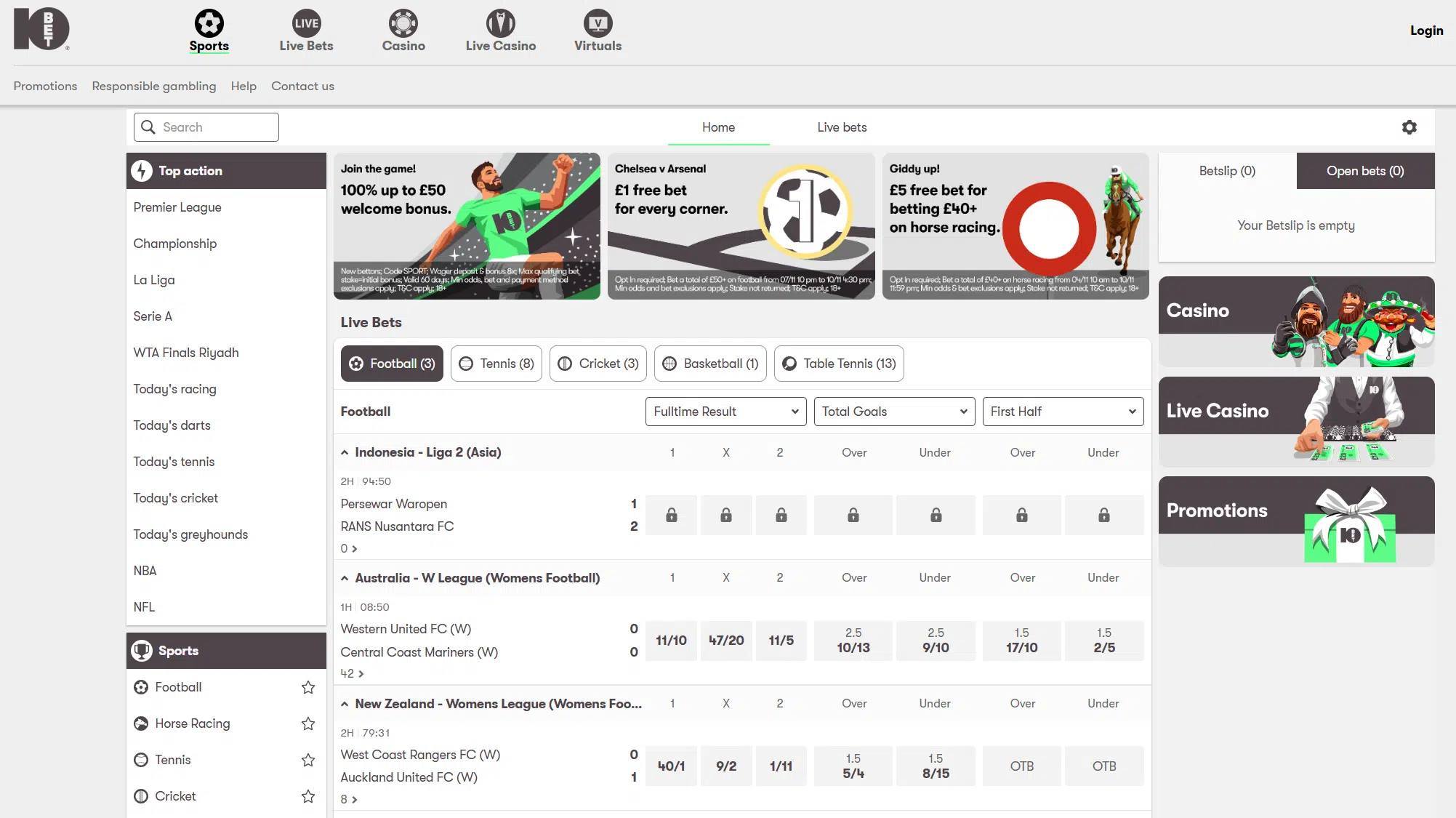
Task: Switch to the Home tab
Action: 718,127
